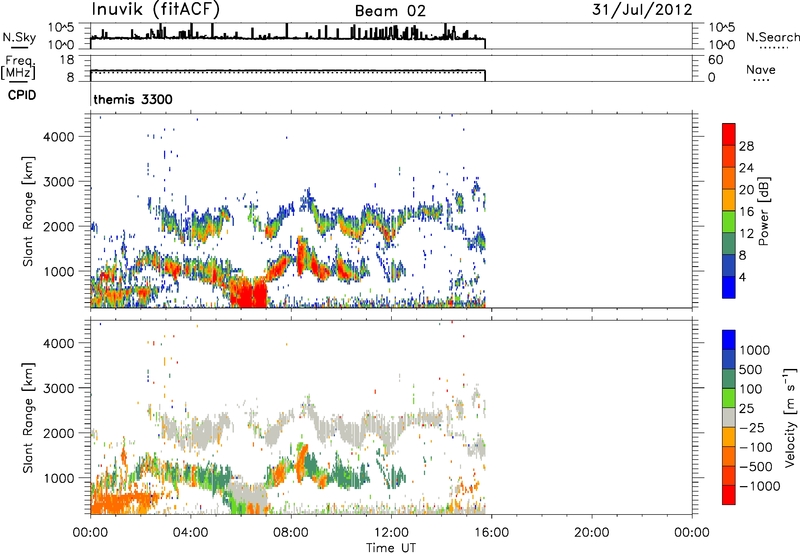
Task: Select the "Freq. [MHz]" axis label
Action: coord(18,67)
